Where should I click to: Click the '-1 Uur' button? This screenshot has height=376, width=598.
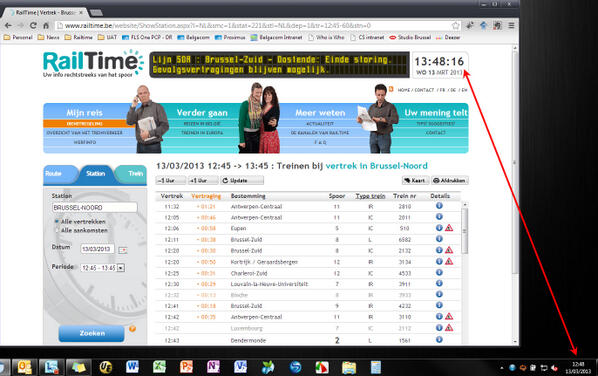pyautogui.click(x=170, y=180)
